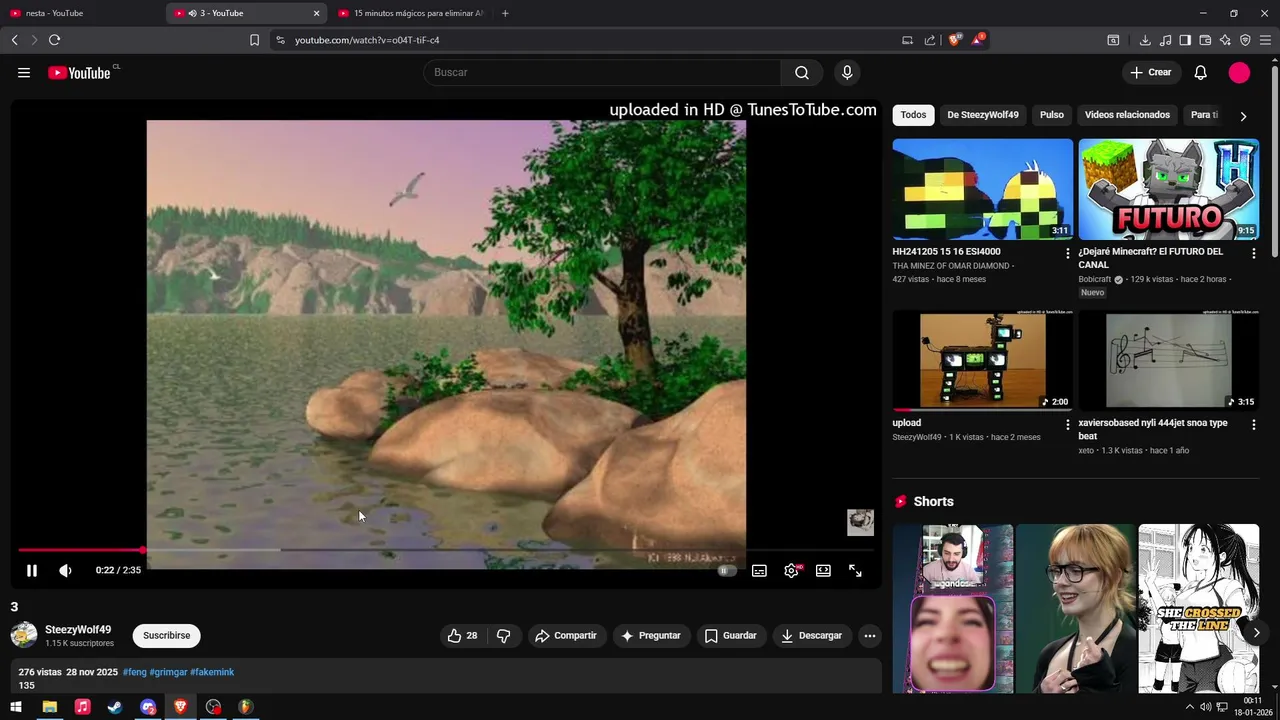This screenshot has height=720, width=1280.
Task: Click the Compartir share button
Action: (566, 635)
